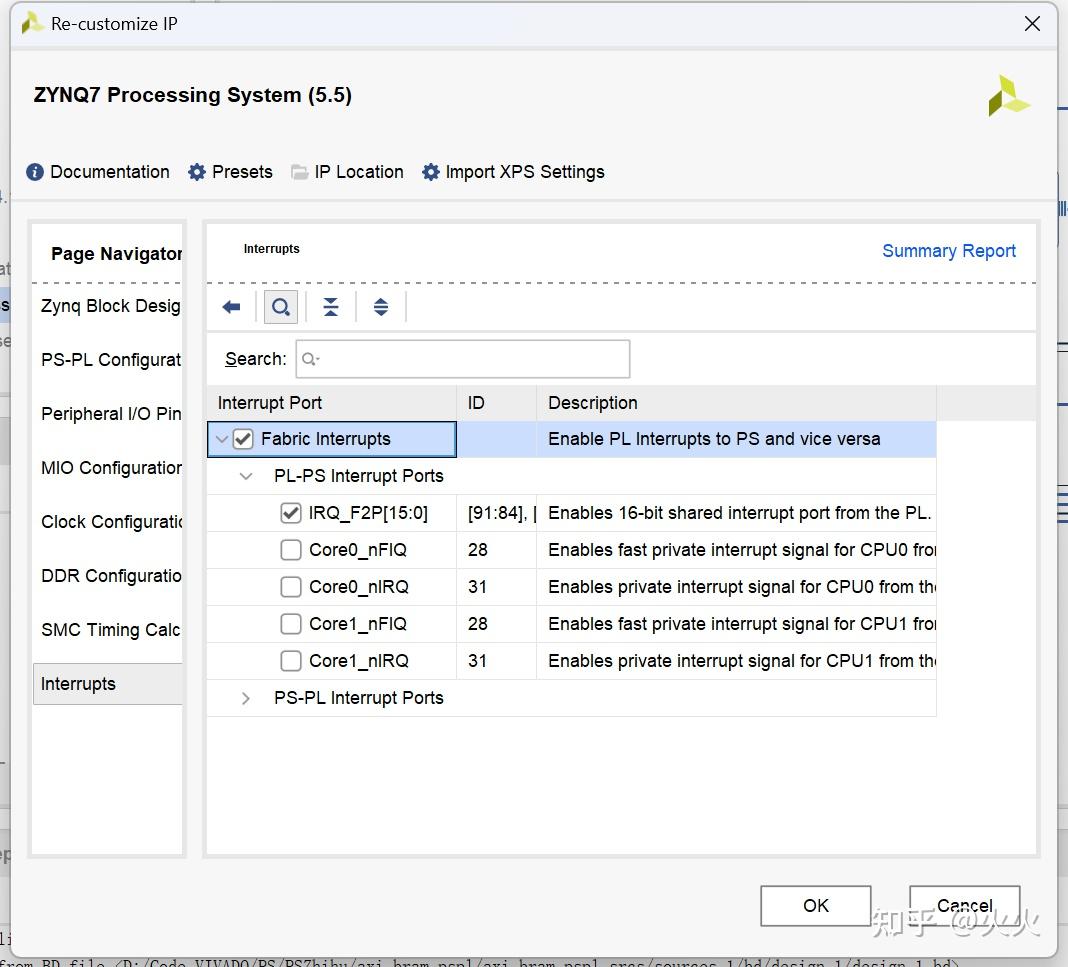1068x967 pixels.
Task: Expand the PS-PL Interrupt Ports node
Action: pos(246,698)
